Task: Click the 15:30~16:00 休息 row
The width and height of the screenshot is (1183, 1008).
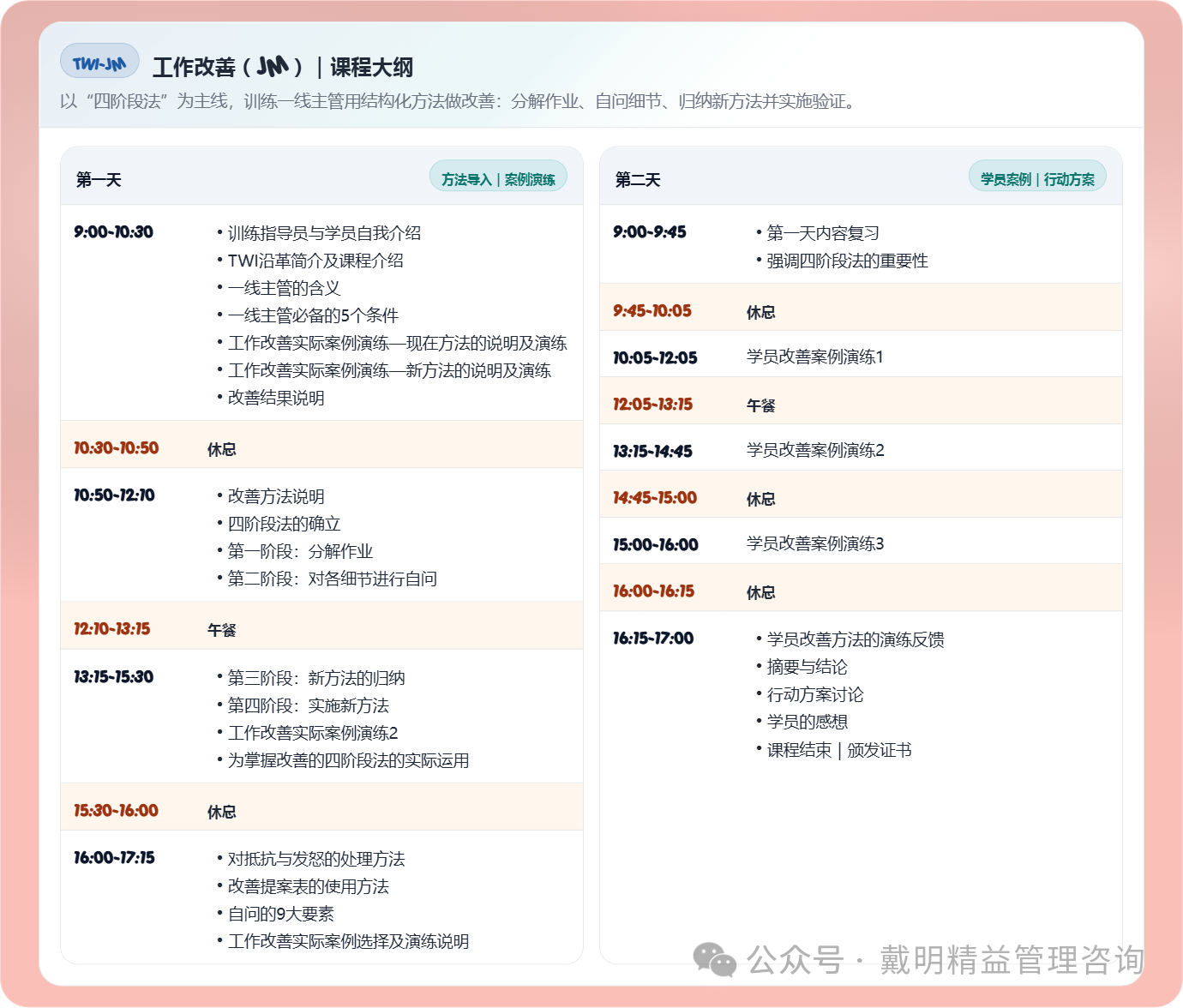Action: click(x=321, y=811)
